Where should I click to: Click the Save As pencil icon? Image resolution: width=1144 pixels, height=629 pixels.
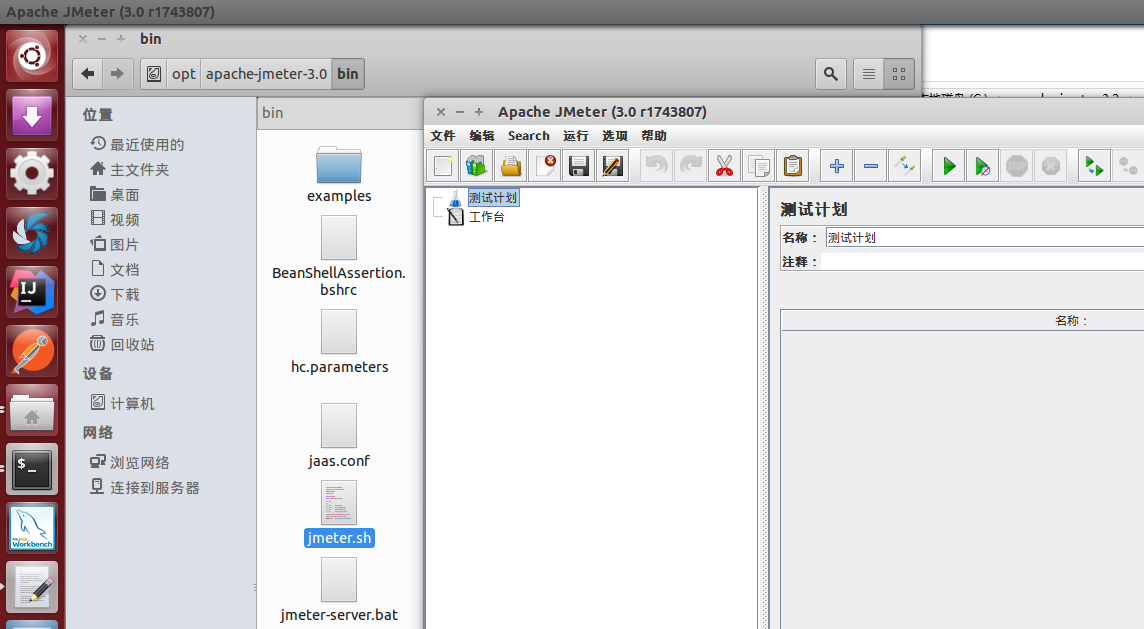pyautogui.click(x=613, y=166)
